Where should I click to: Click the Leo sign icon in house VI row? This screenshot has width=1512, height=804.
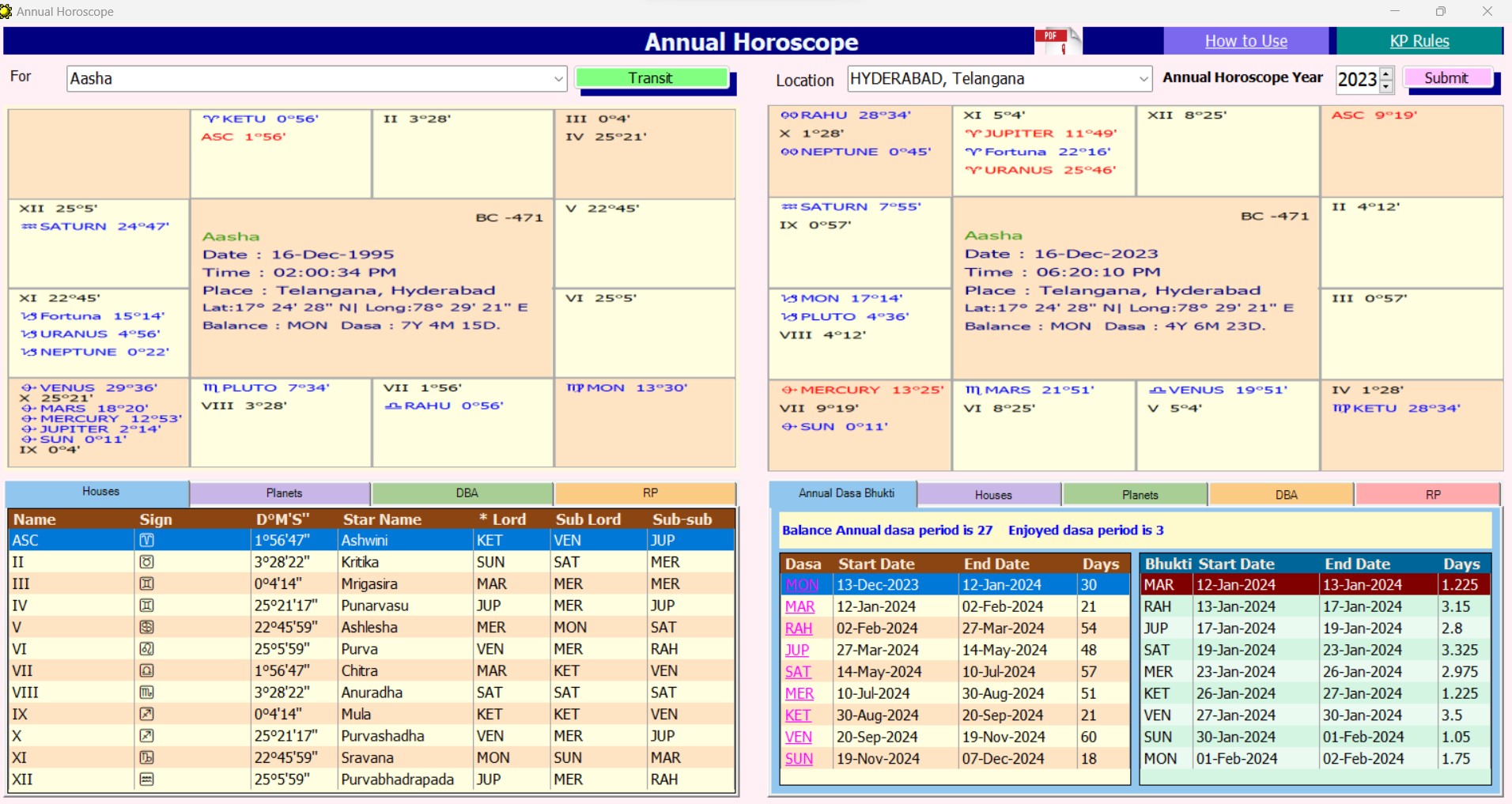coord(146,649)
